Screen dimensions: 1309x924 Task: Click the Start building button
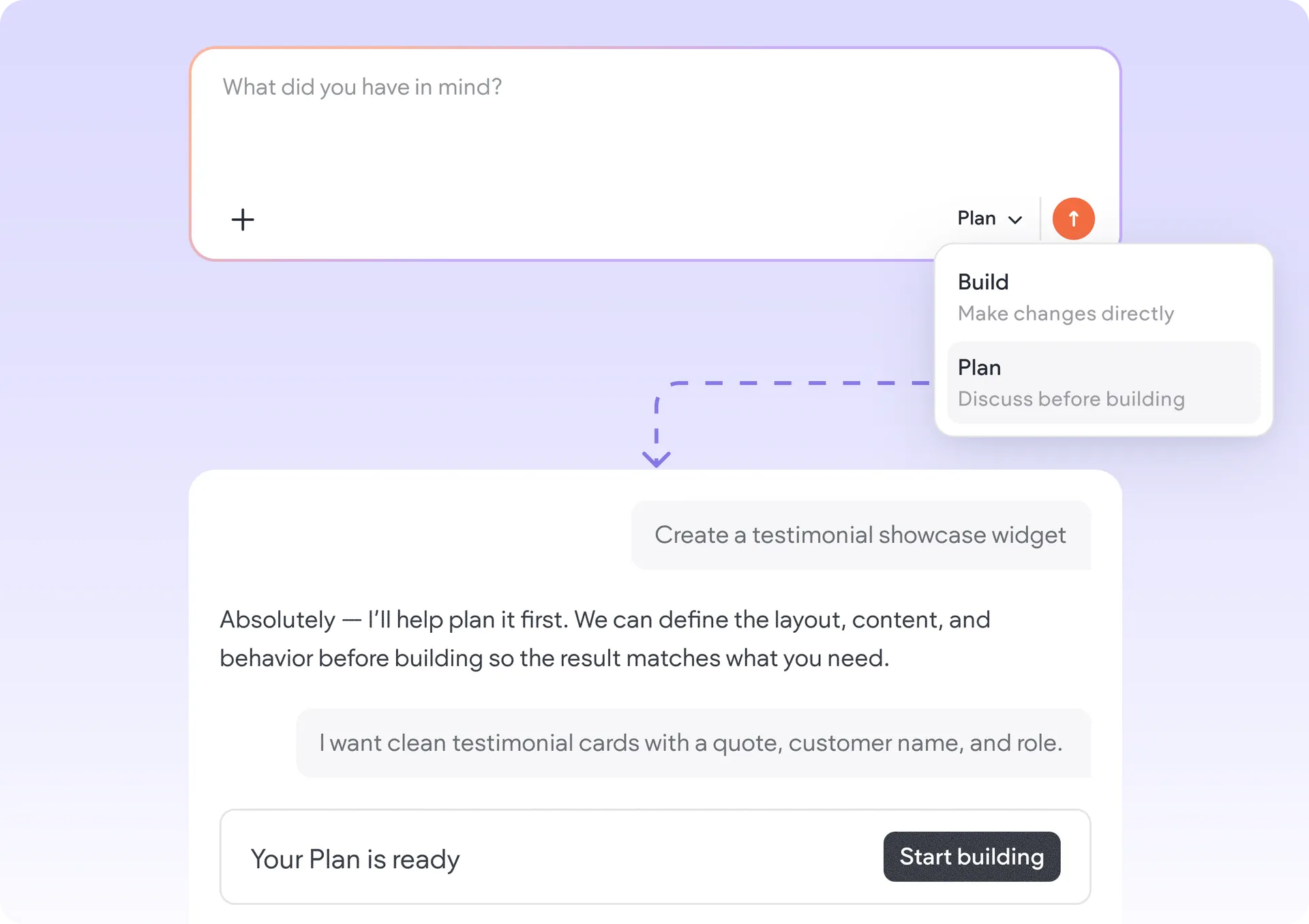tap(972, 856)
